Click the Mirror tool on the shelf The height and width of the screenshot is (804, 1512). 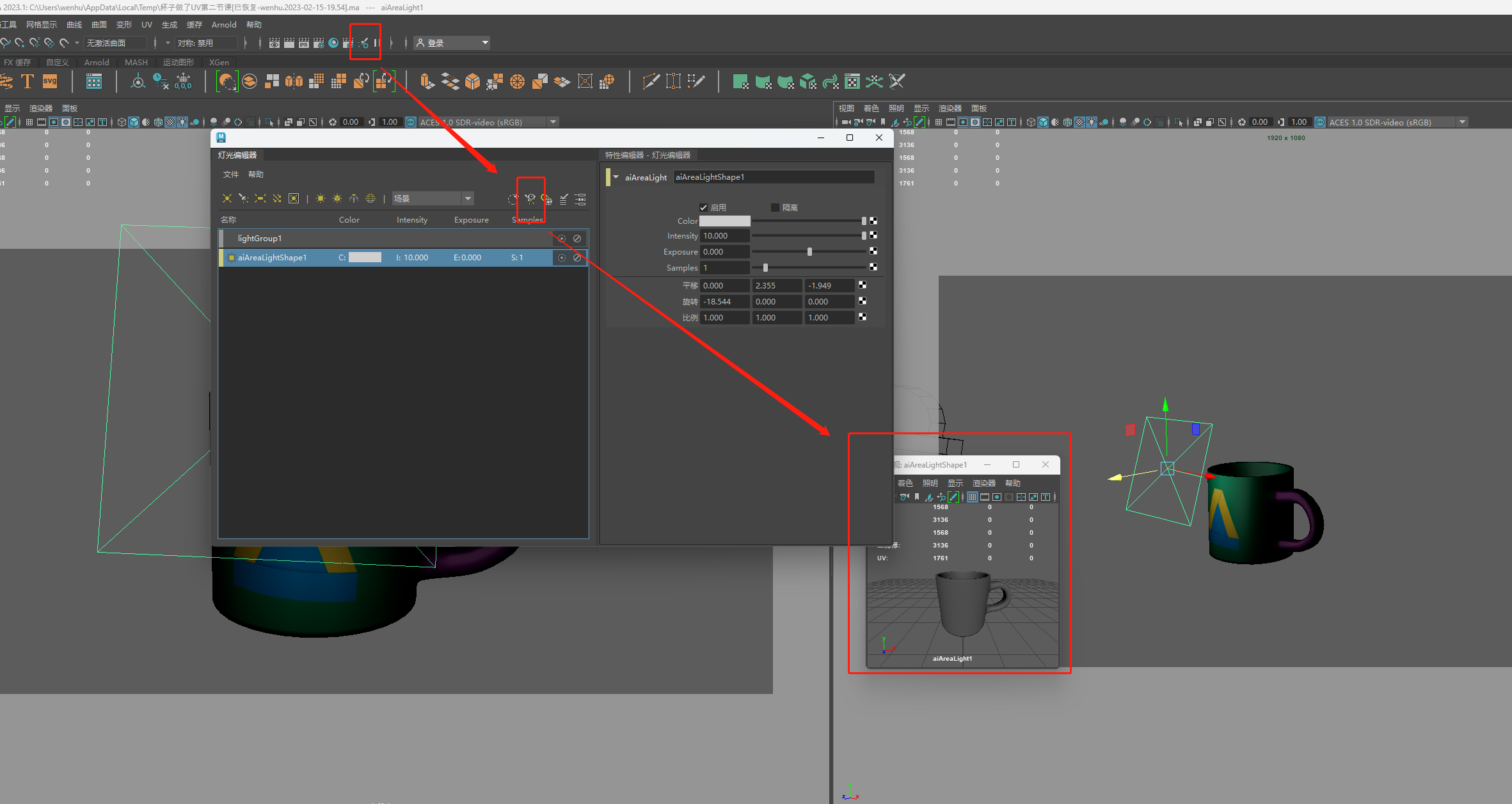294,81
